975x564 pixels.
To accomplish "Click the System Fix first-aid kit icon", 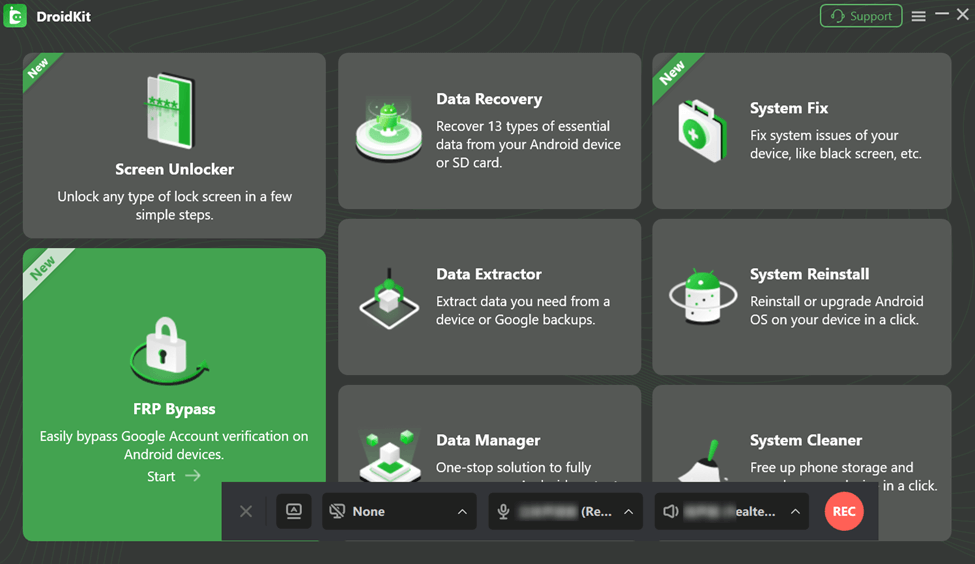I will (x=702, y=131).
